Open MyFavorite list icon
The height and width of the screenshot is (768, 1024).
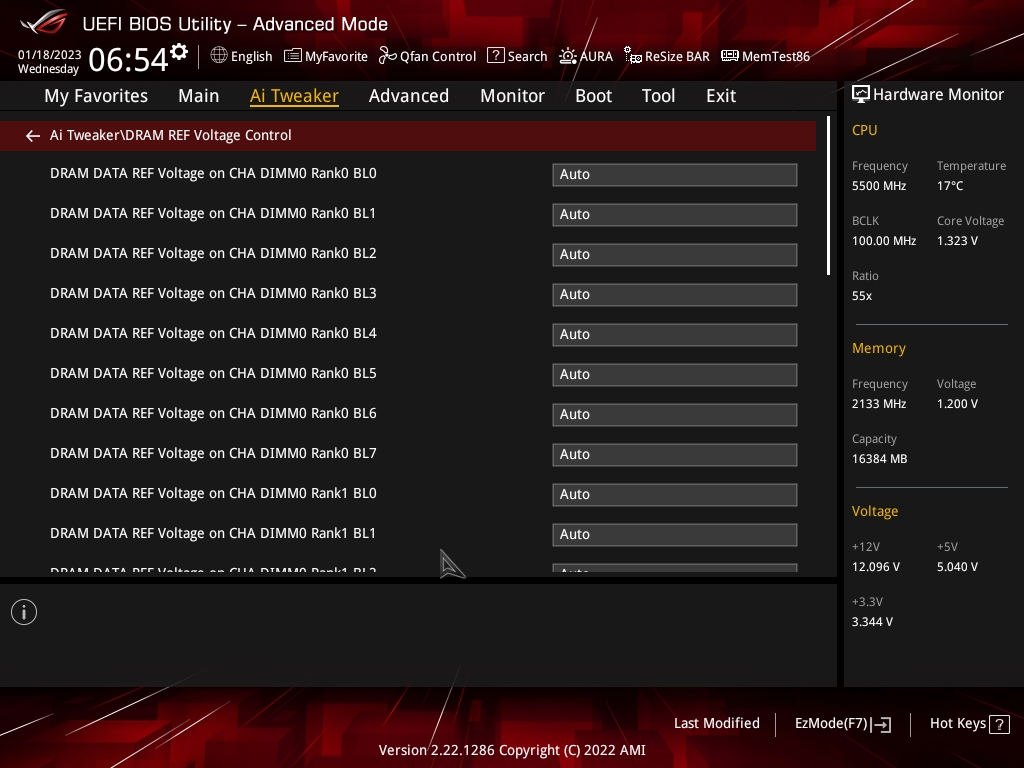click(293, 56)
